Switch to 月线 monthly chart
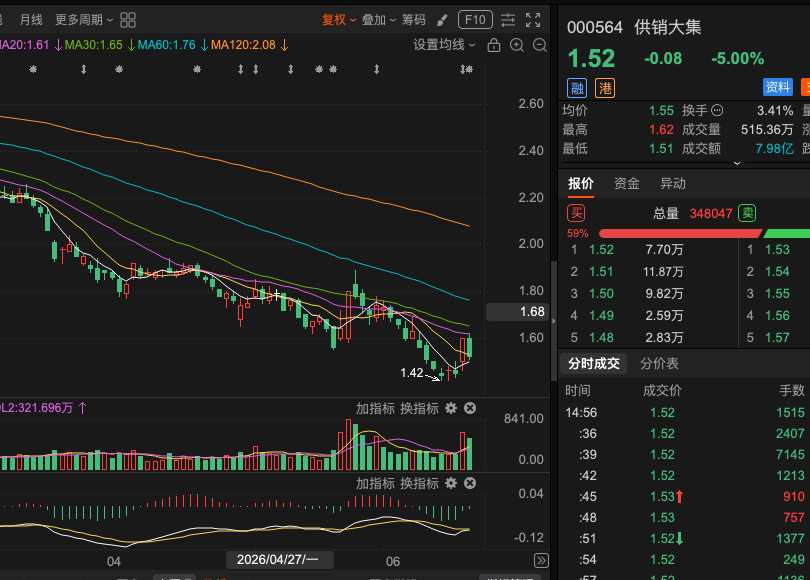The image size is (810, 580). (x=31, y=20)
